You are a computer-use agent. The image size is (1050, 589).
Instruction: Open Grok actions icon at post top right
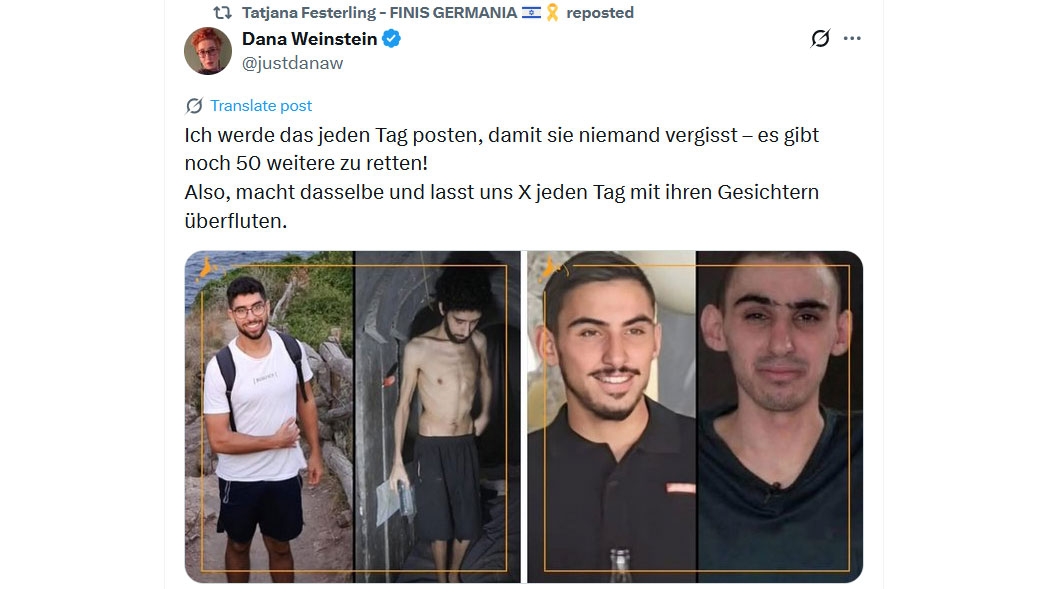820,39
